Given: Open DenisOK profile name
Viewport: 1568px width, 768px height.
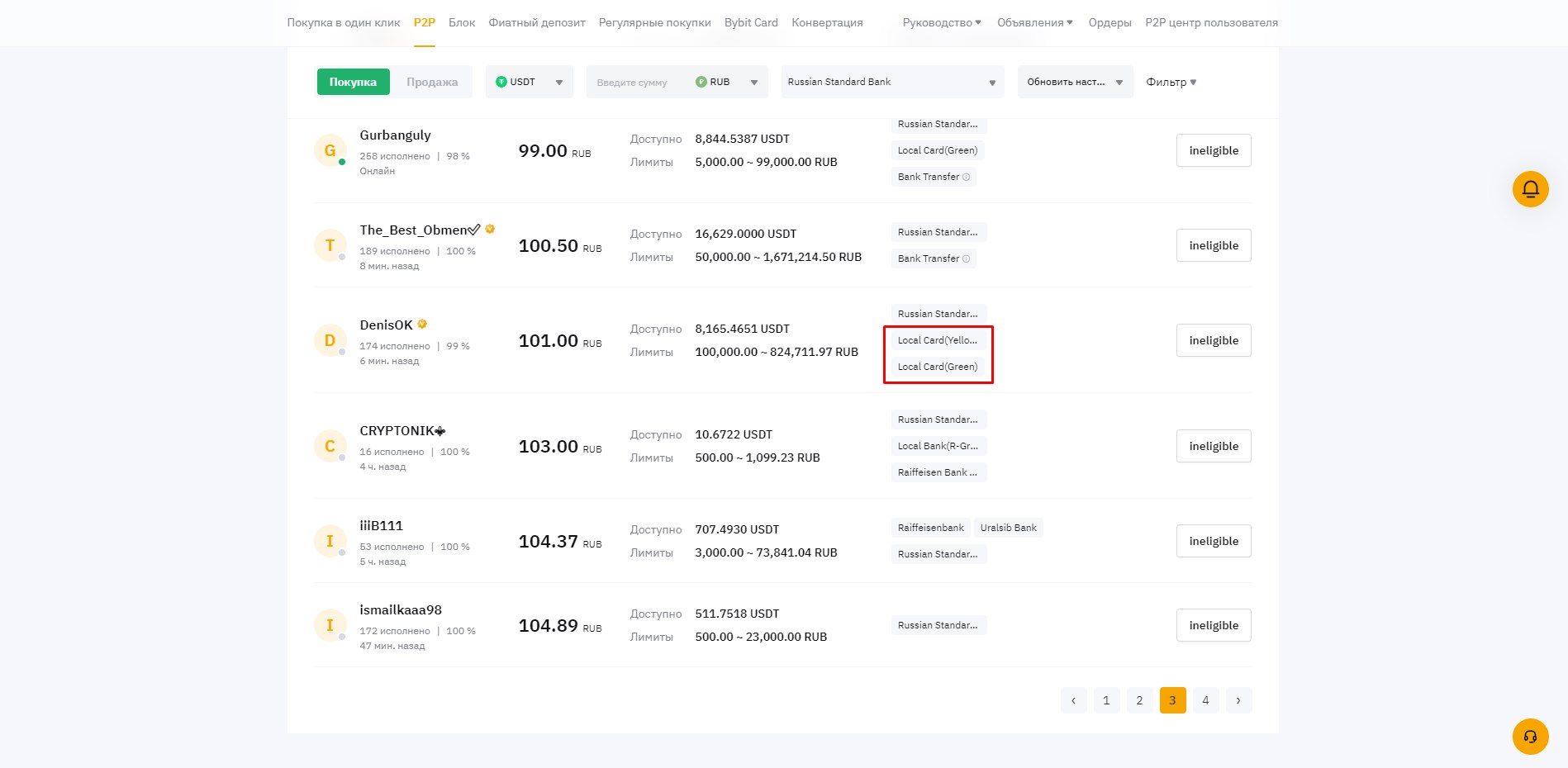Looking at the screenshot, I should pyautogui.click(x=386, y=325).
